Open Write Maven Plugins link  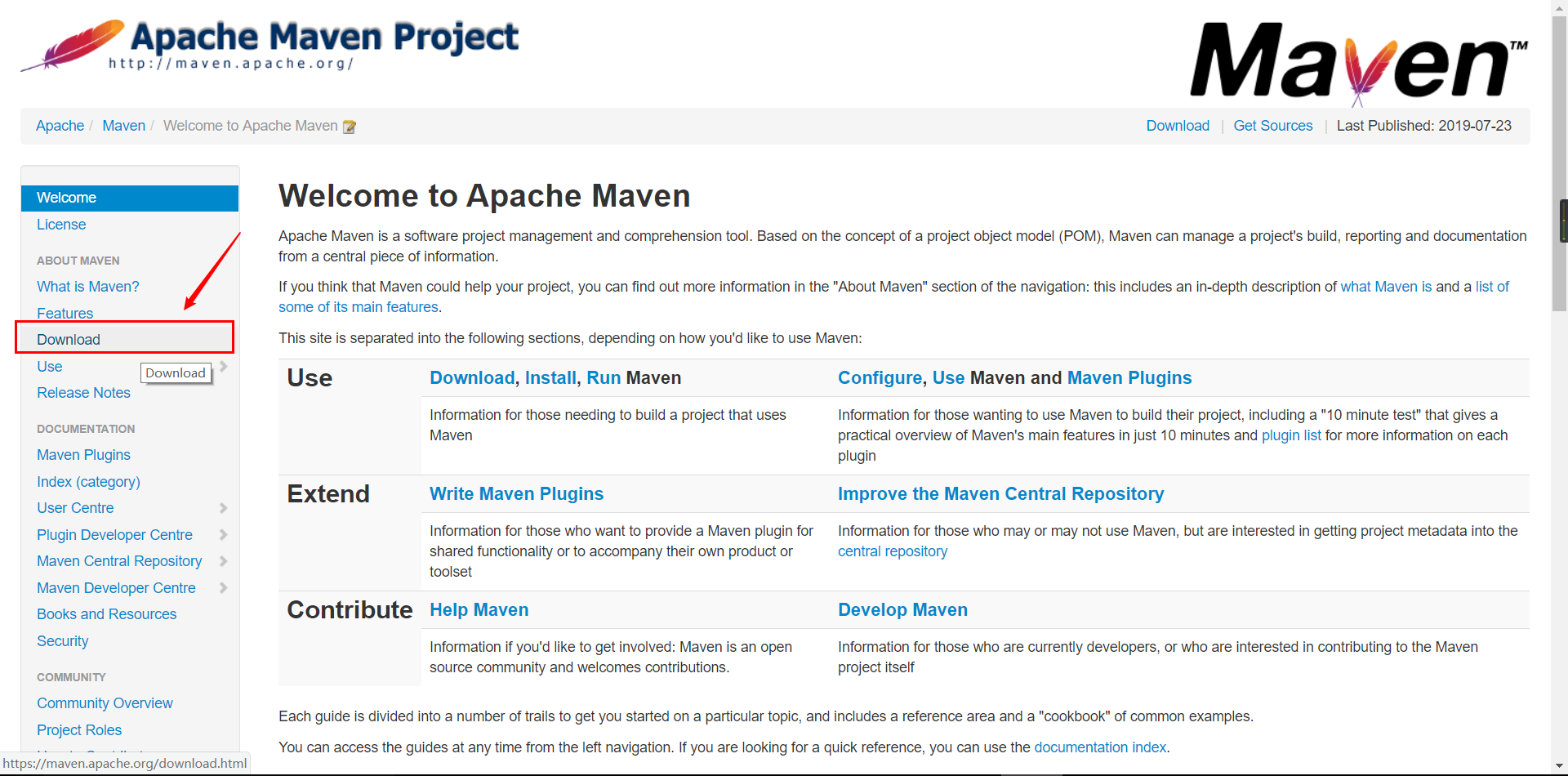click(516, 494)
